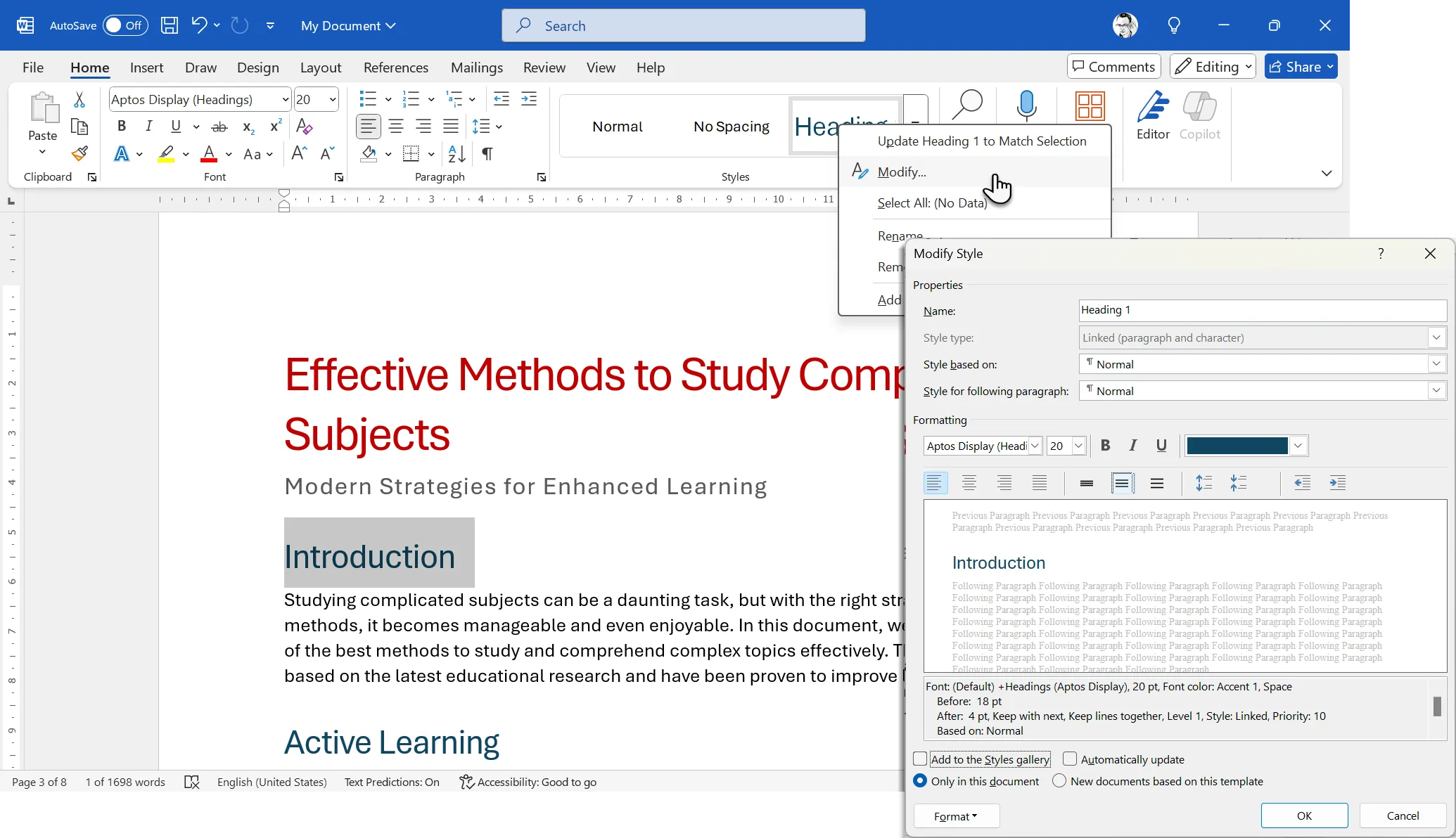The image size is (1456, 838).
Task: Expand the Format button menu
Action: point(956,816)
